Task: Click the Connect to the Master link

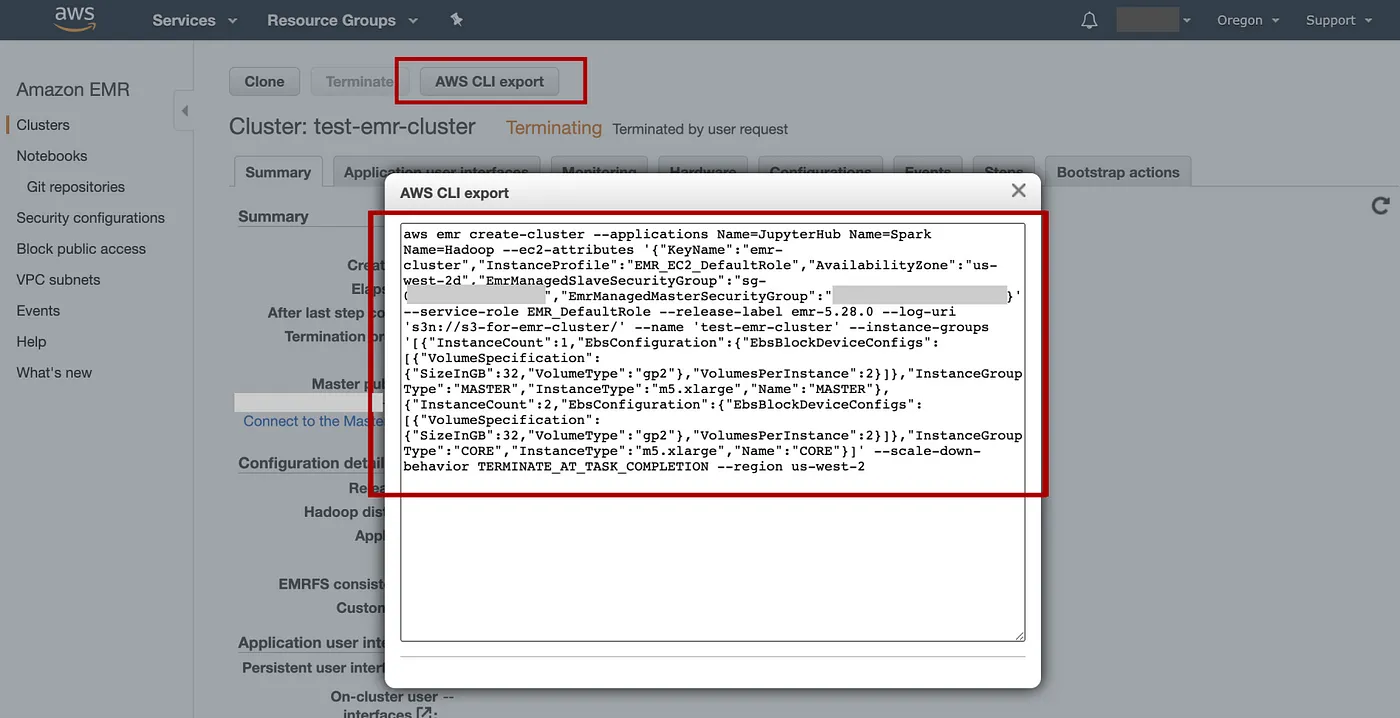Action: [313, 421]
